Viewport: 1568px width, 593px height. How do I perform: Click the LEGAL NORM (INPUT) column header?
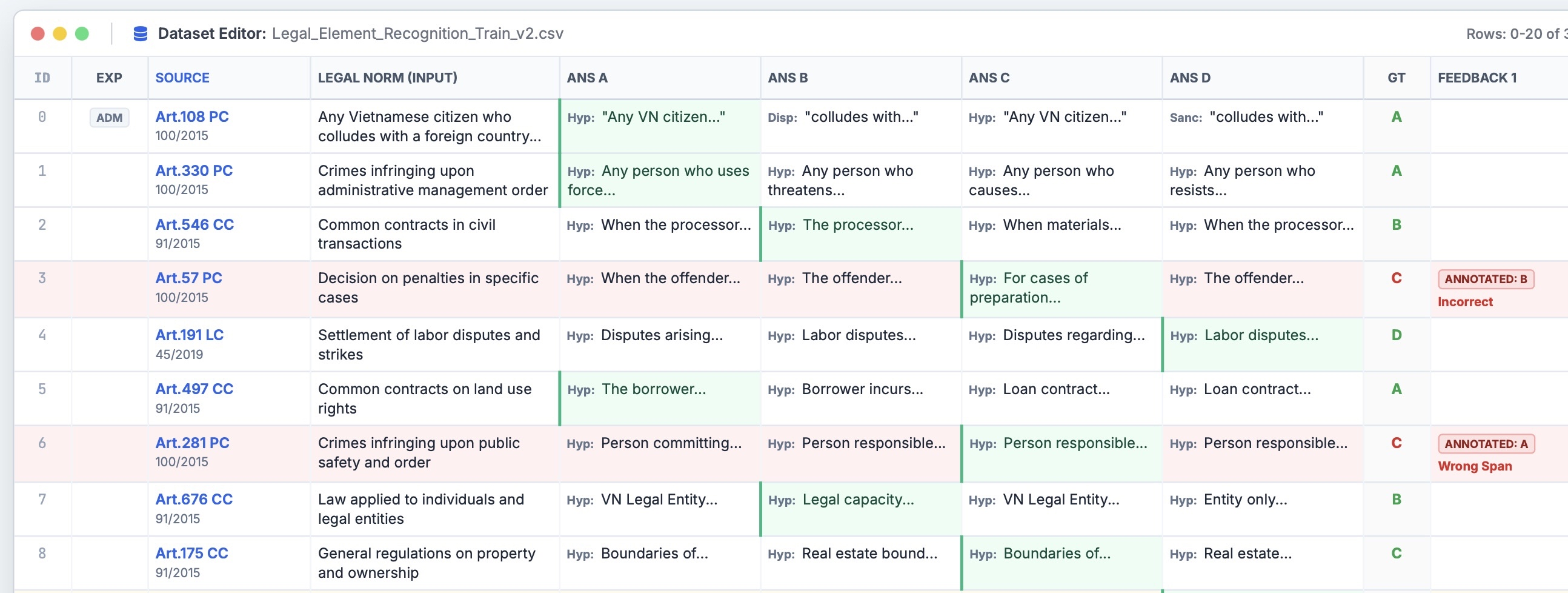point(387,78)
